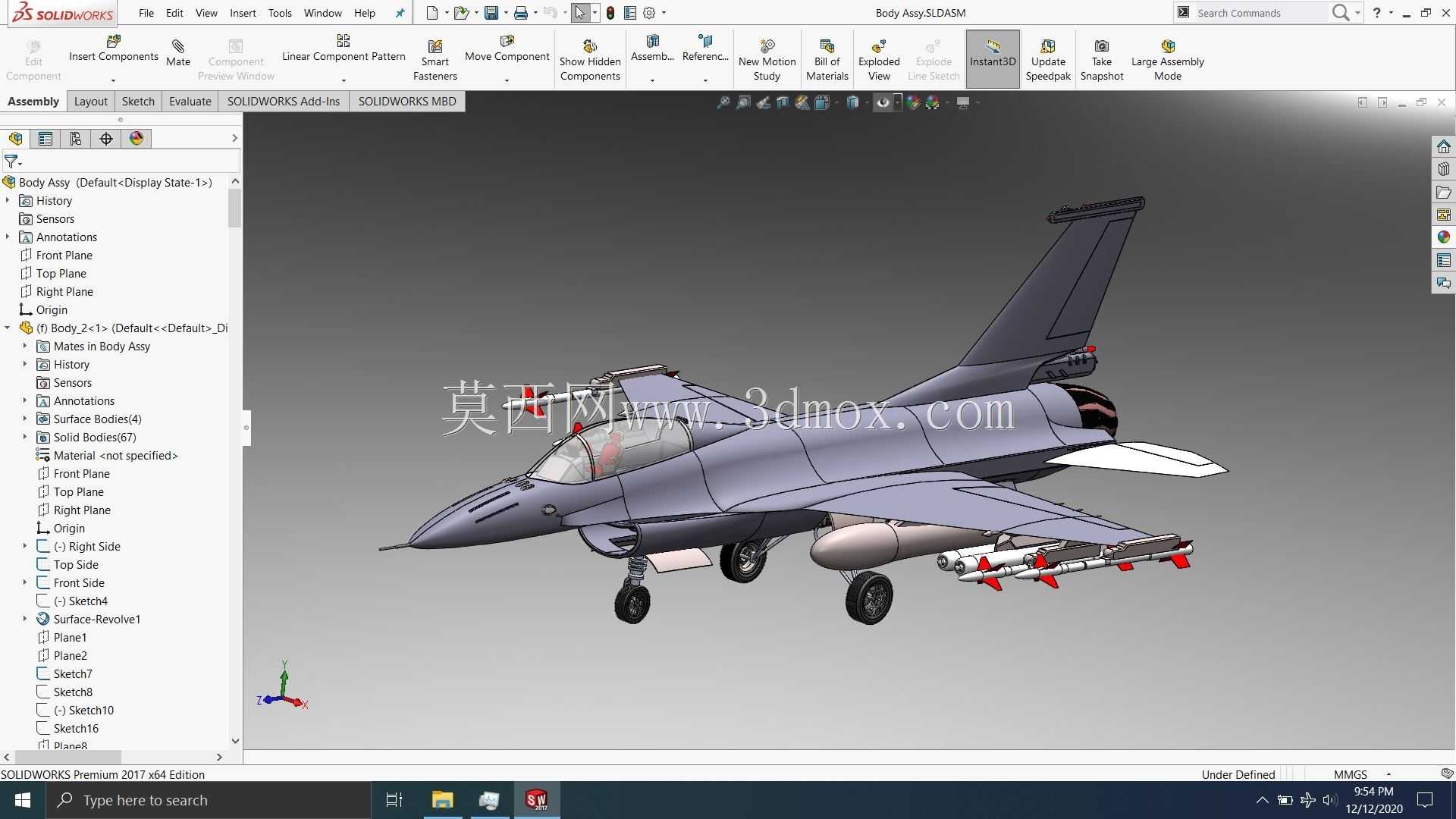
Task: Click Zoom to Fit in view toolbar
Action: click(x=723, y=102)
